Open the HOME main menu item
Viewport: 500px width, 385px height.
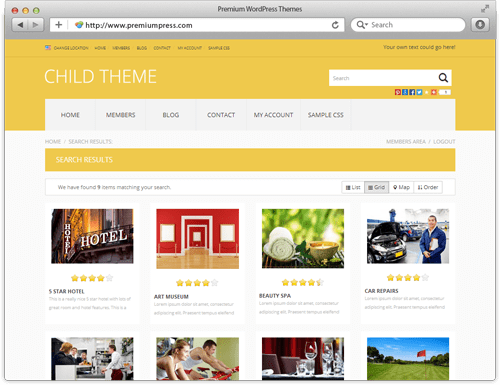tap(70, 115)
